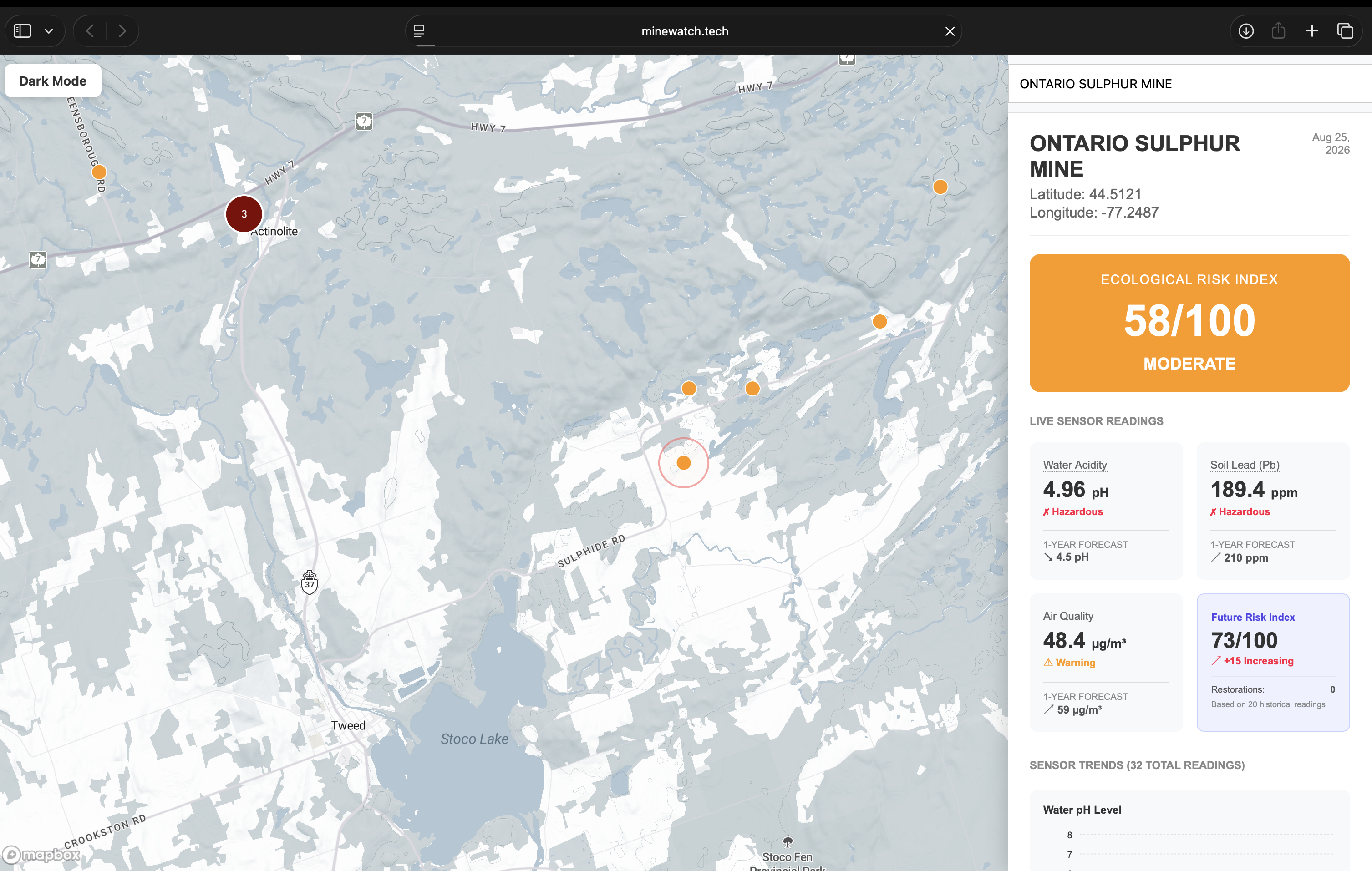Select the highlighted mine marker with ring
1372x871 pixels.
pos(684,462)
